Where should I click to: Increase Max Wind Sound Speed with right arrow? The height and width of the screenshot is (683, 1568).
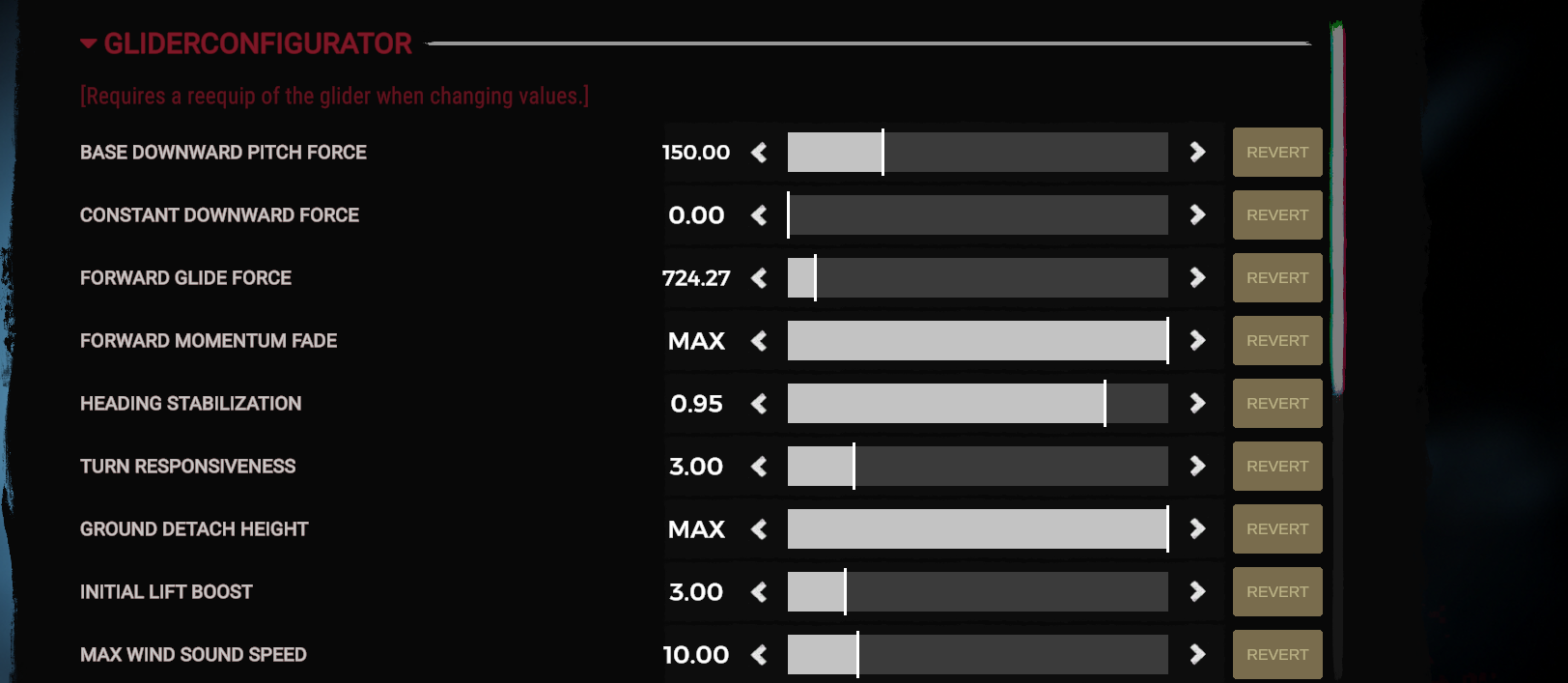[1197, 655]
